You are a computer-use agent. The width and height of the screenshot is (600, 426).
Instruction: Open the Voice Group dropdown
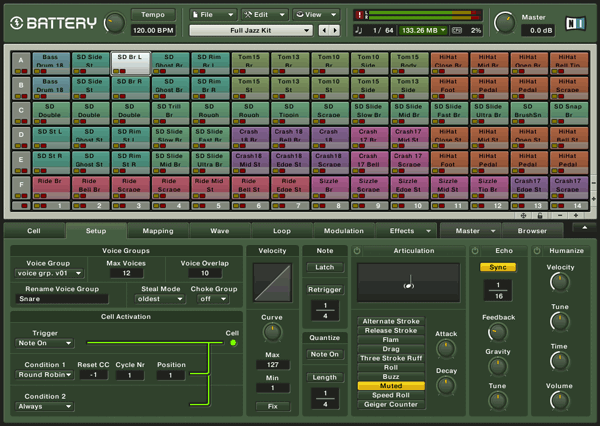point(49,273)
